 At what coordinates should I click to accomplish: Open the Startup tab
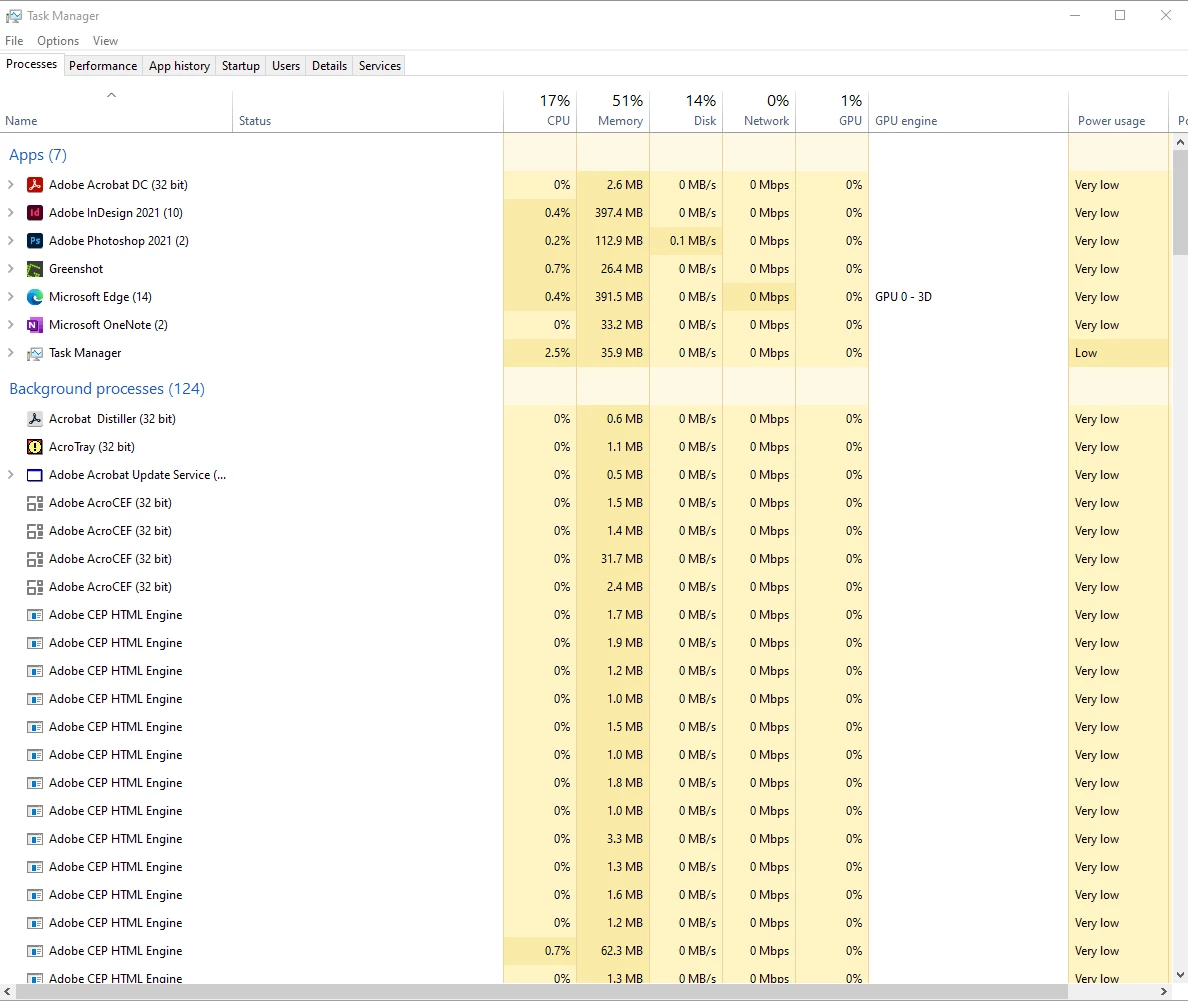click(241, 66)
